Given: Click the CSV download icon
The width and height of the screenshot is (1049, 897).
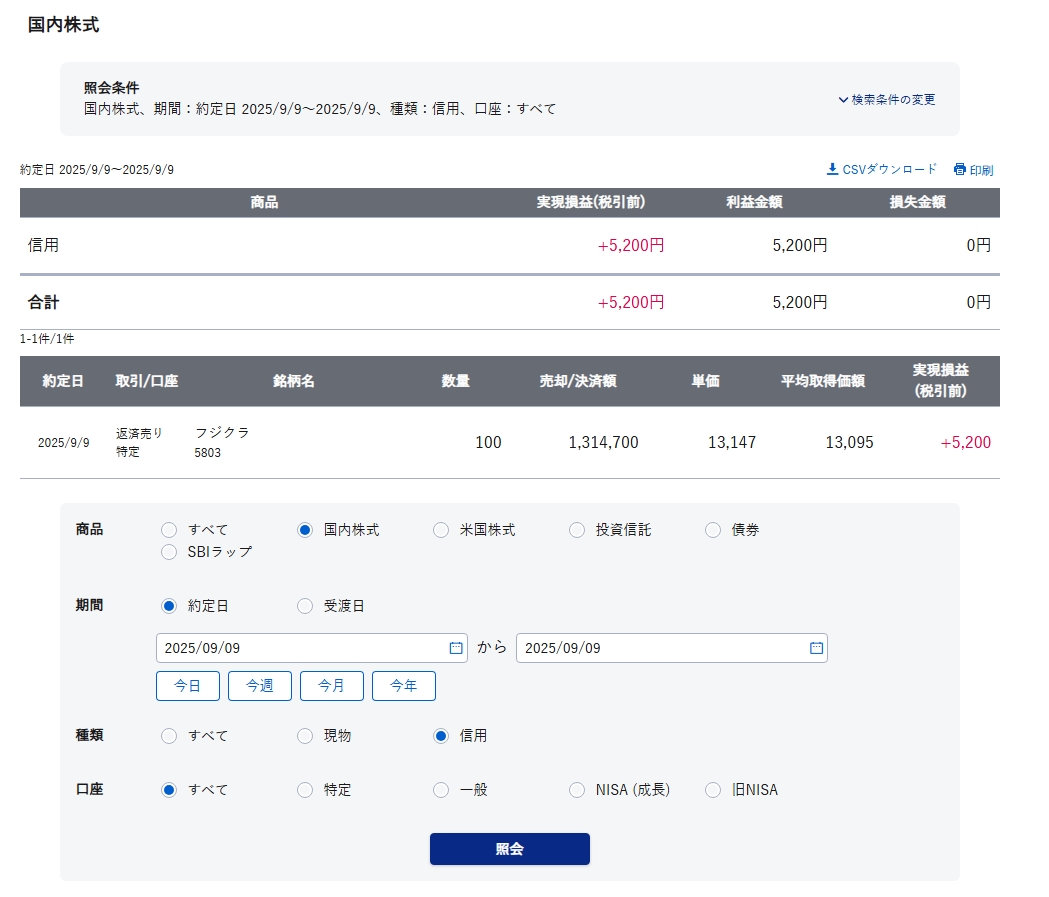Looking at the screenshot, I should (x=832, y=169).
